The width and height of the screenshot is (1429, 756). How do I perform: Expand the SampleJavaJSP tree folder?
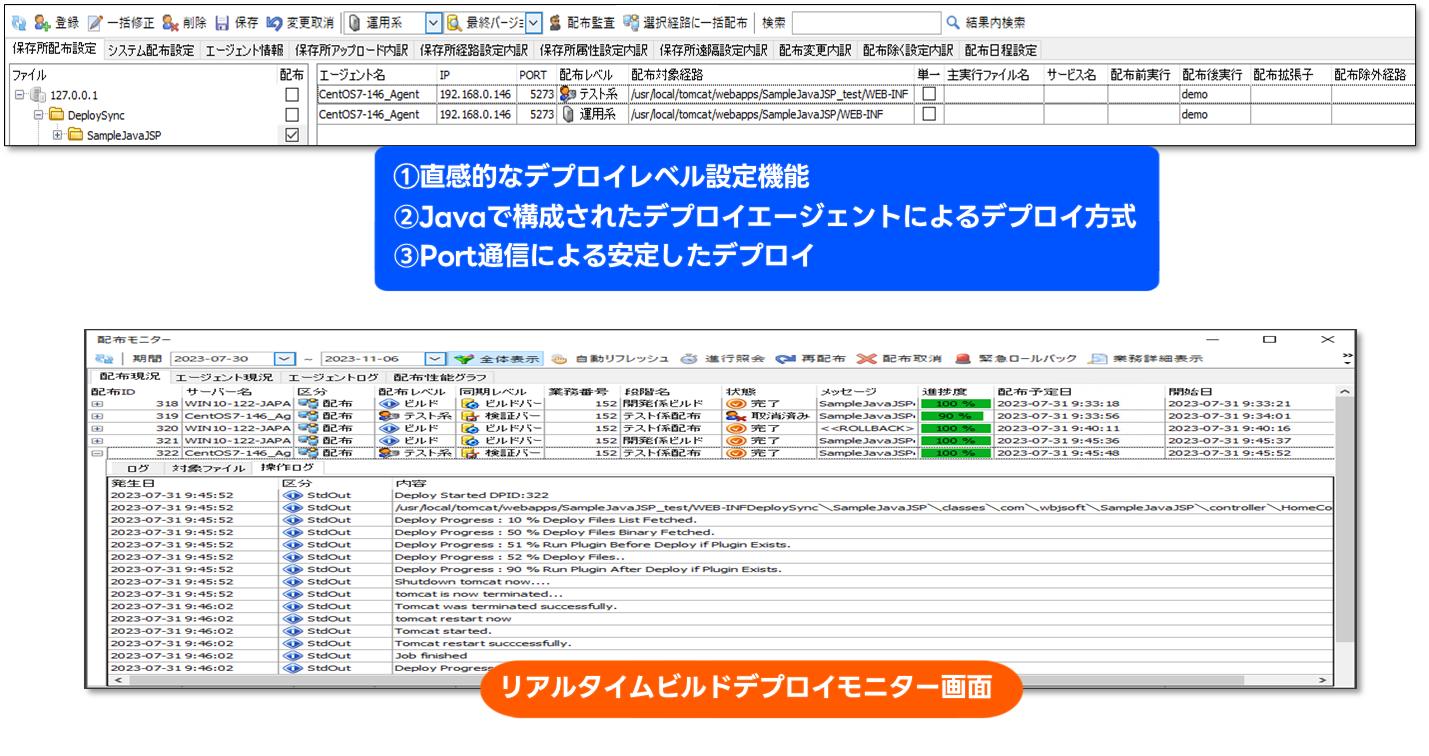click(57, 135)
